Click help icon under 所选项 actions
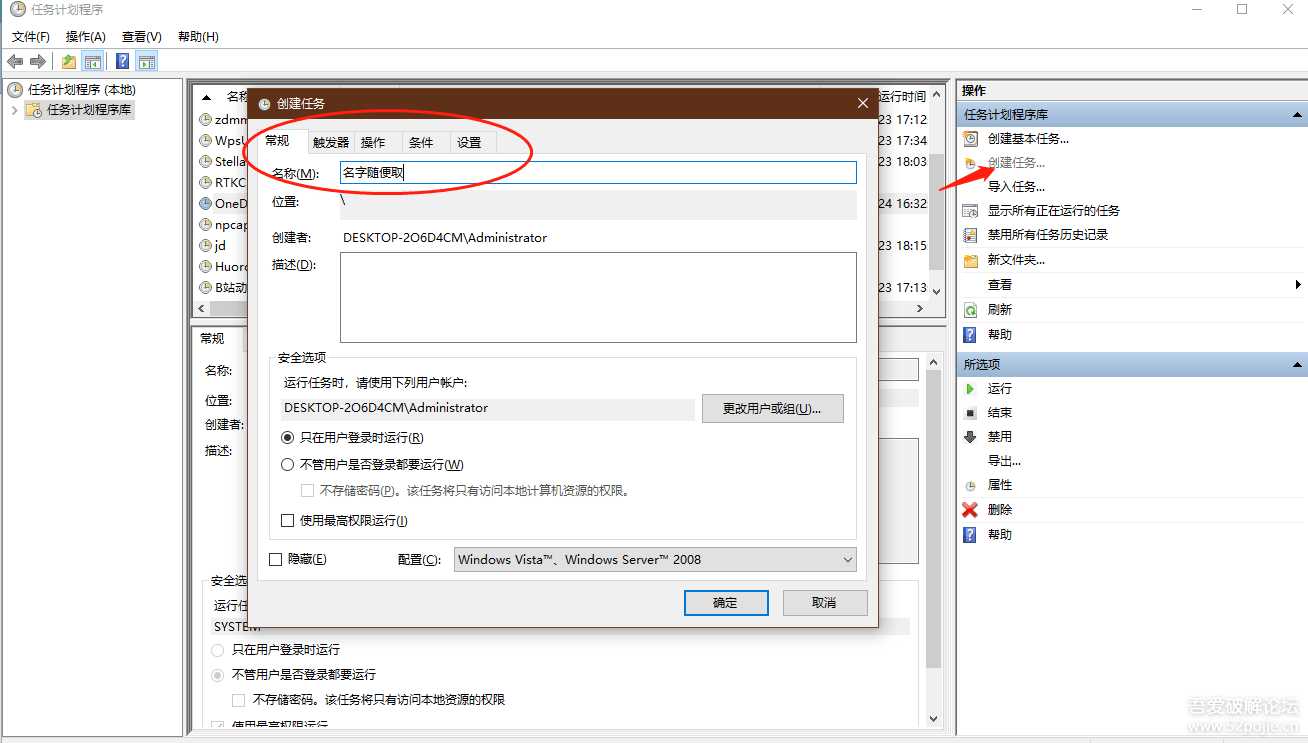 pos(970,535)
